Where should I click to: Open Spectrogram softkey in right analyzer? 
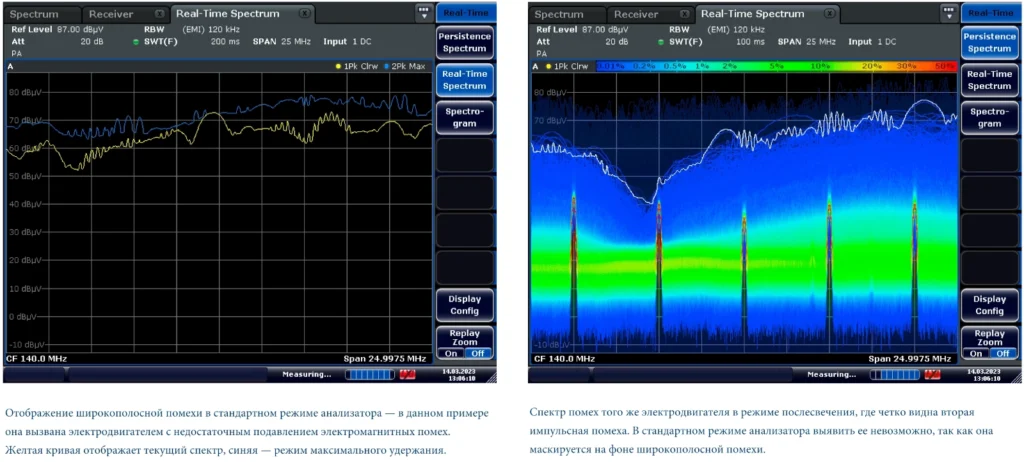tap(990, 118)
